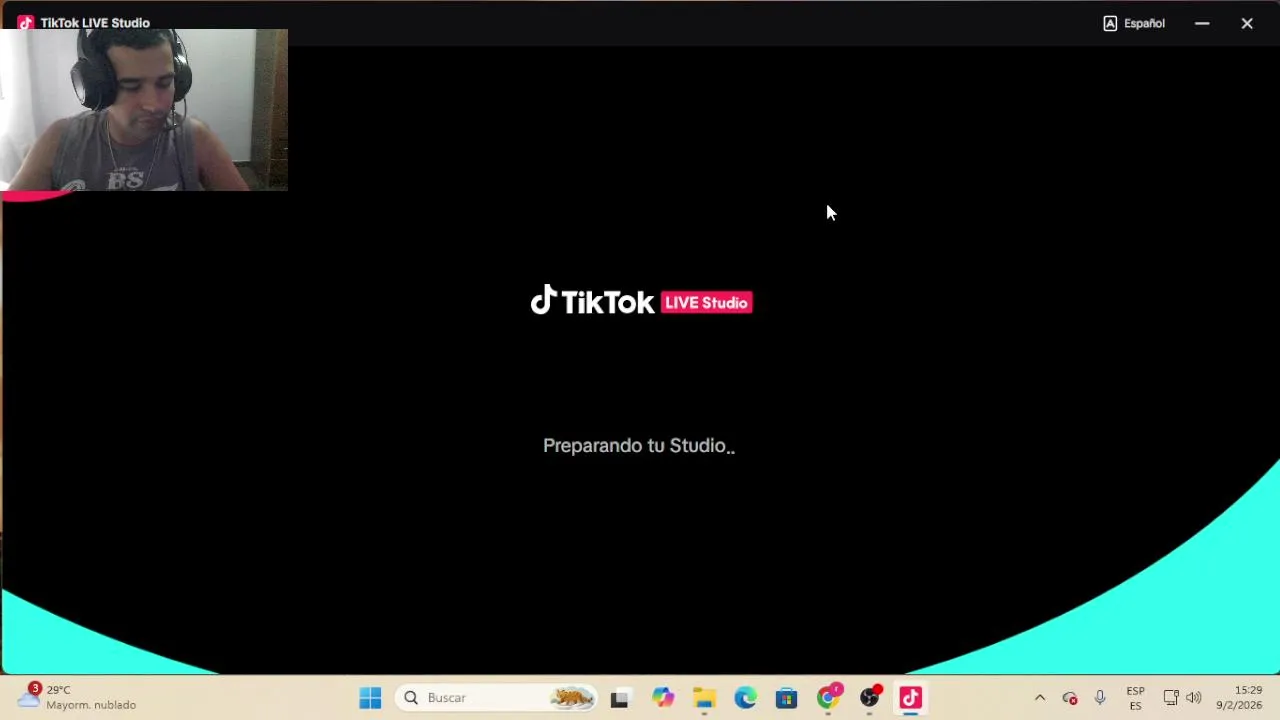This screenshot has height=720, width=1280.
Task: Click the Buscar taskbar search field
Action: (497, 698)
